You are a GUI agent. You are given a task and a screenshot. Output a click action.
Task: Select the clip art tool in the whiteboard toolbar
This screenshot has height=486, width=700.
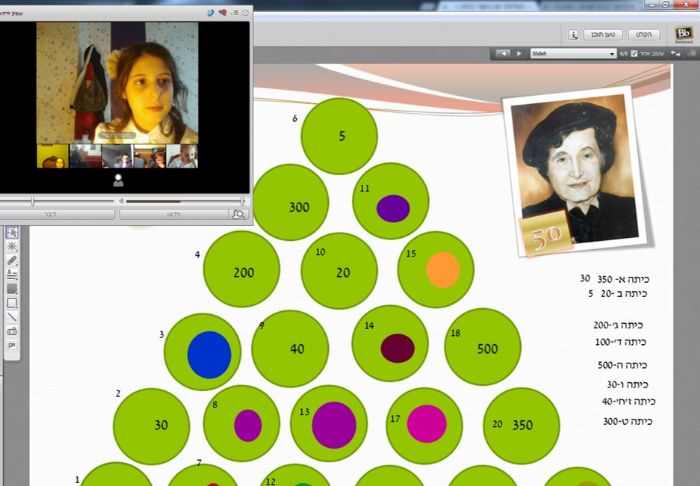[12, 346]
